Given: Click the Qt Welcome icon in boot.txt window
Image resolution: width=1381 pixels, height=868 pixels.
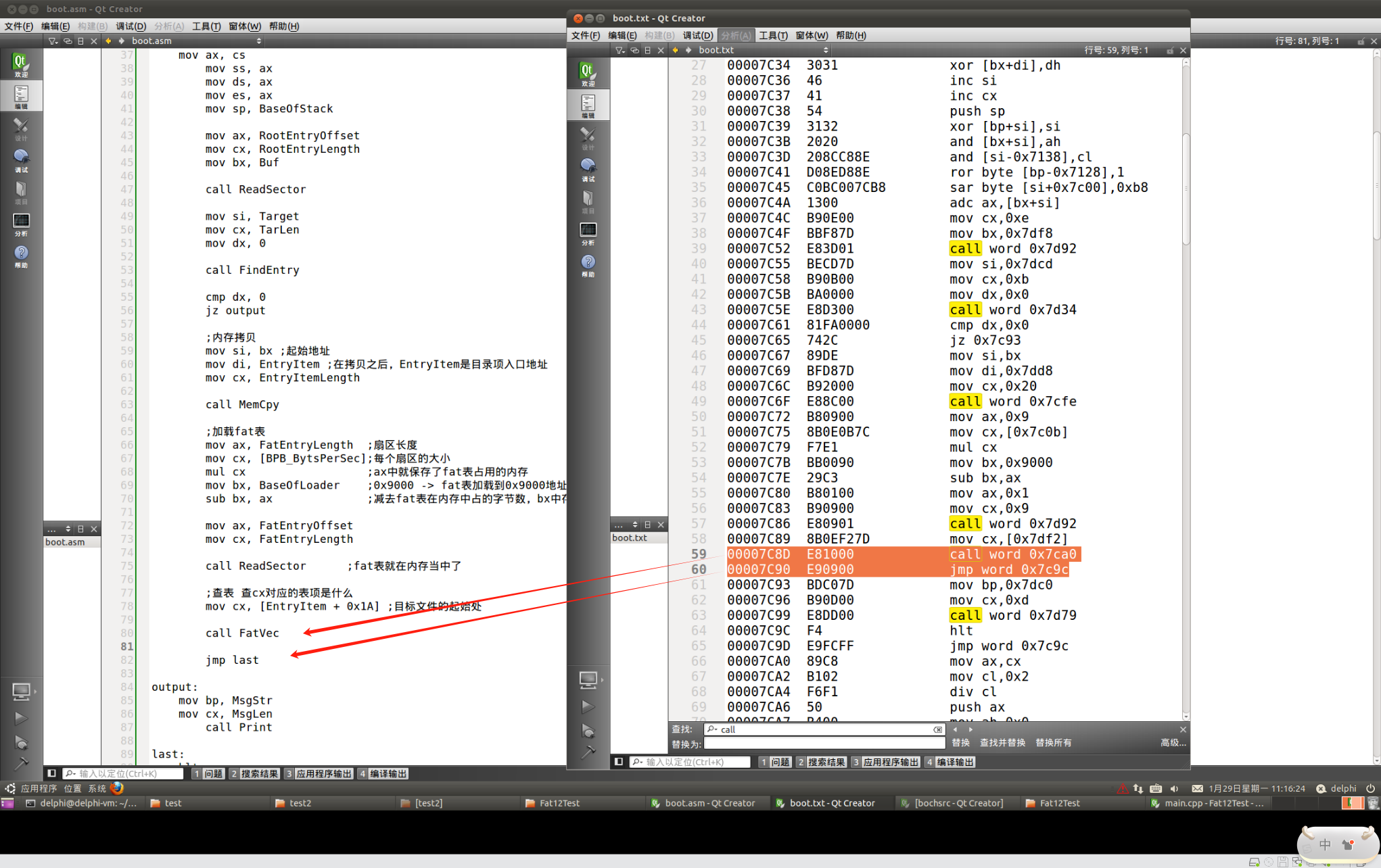Looking at the screenshot, I should [588, 73].
